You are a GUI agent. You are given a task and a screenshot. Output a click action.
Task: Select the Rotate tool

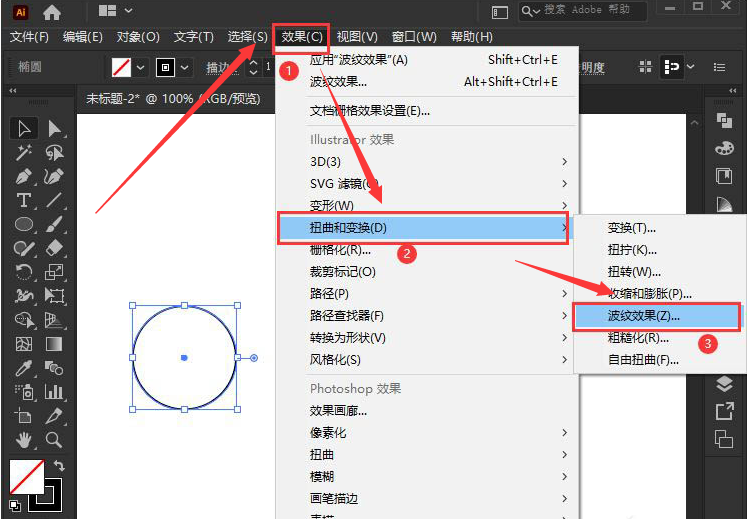[23, 272]
